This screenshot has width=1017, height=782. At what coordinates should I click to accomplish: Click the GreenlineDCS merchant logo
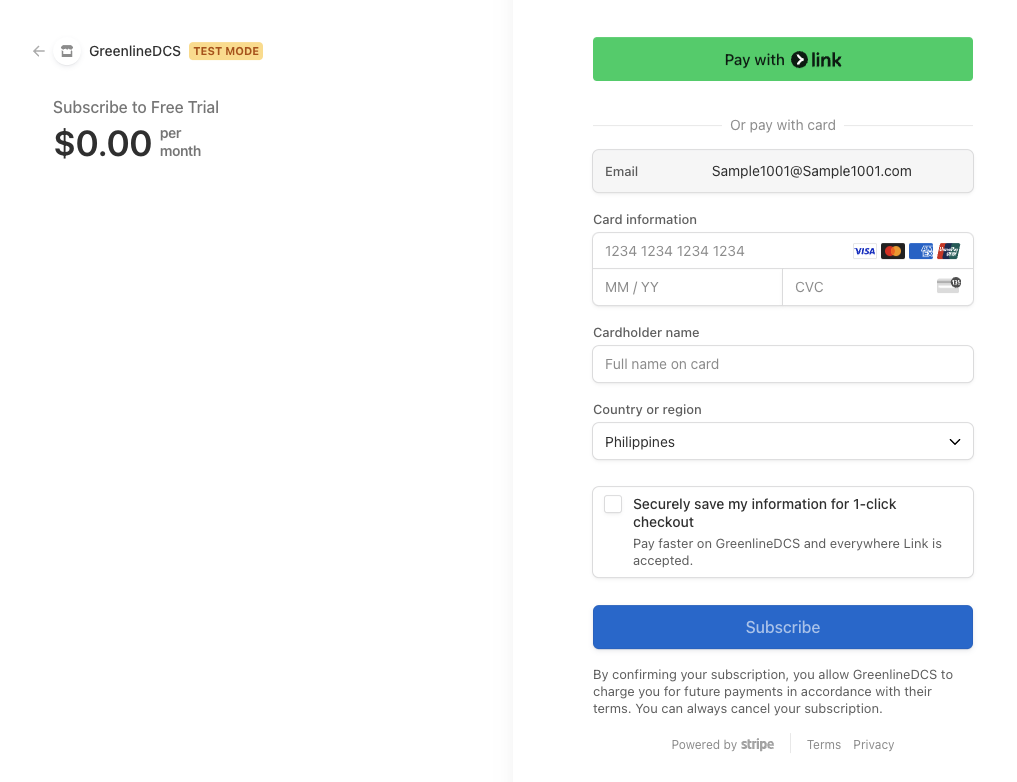66,51
